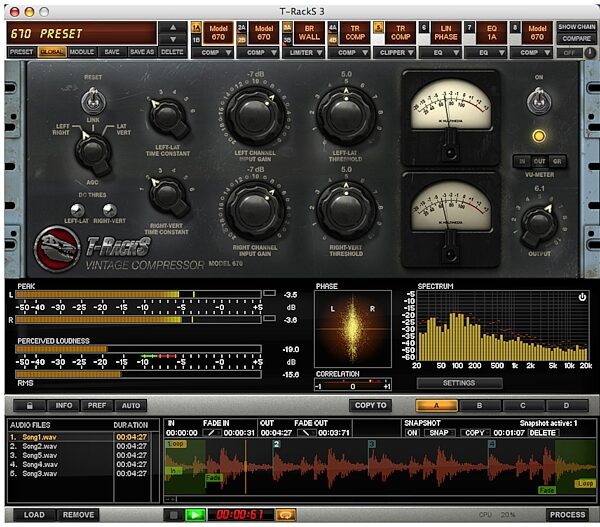Open slot 1 COMP module dropdown
The image size is (600, 527).
click(212, 52)
